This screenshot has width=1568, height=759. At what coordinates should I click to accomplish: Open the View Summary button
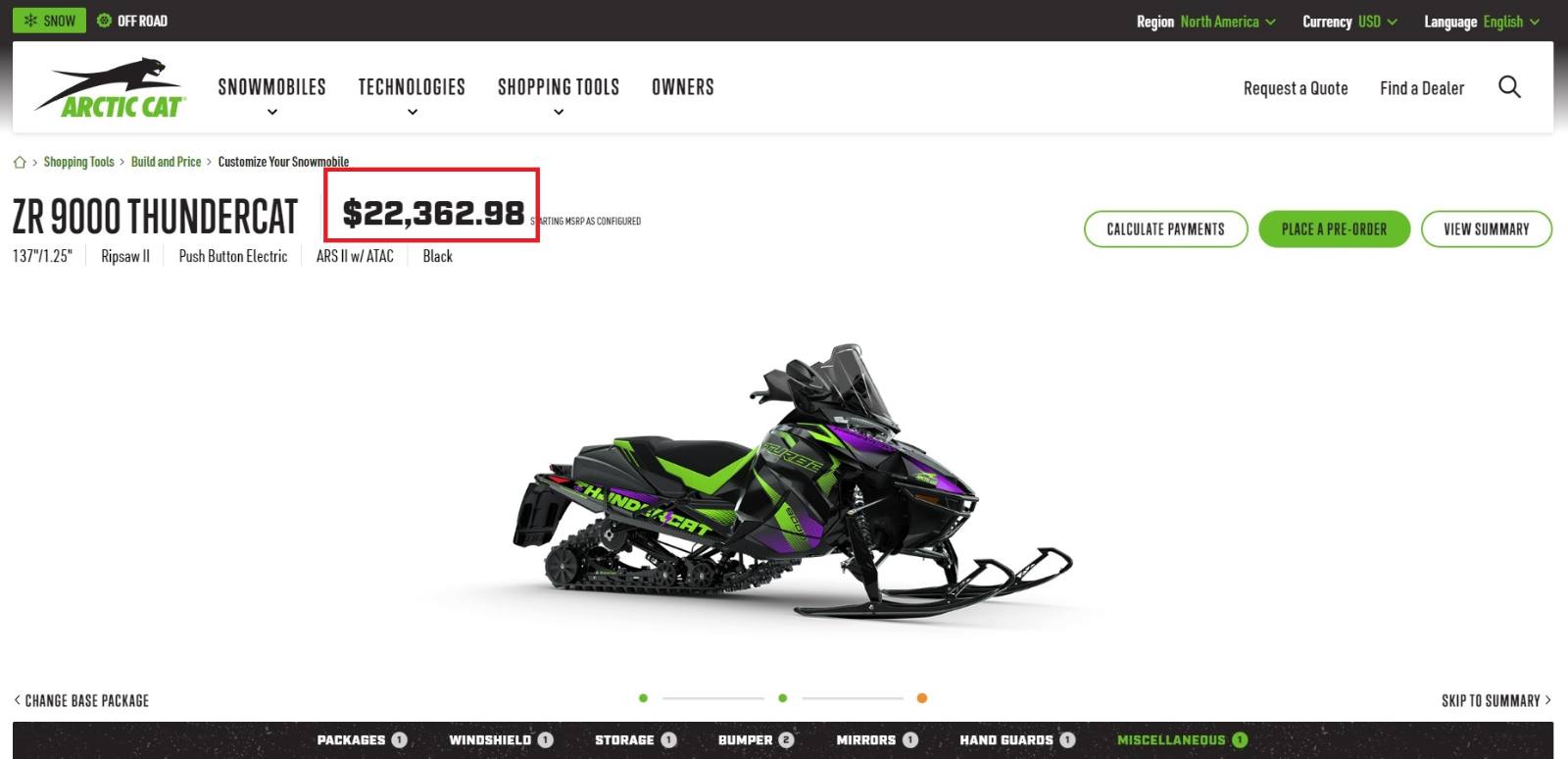point(1486,228)
